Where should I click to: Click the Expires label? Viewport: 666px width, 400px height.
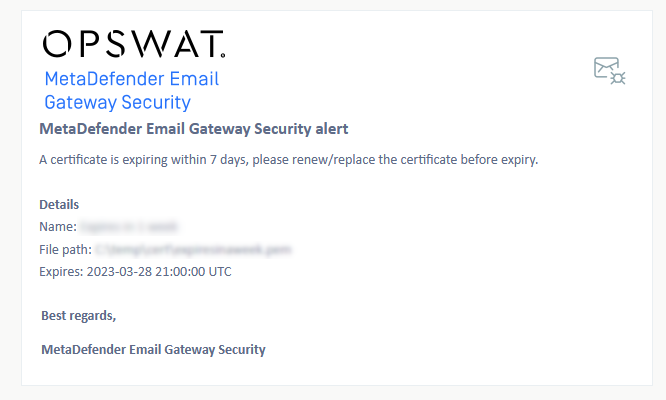click(x=61, y=272)
